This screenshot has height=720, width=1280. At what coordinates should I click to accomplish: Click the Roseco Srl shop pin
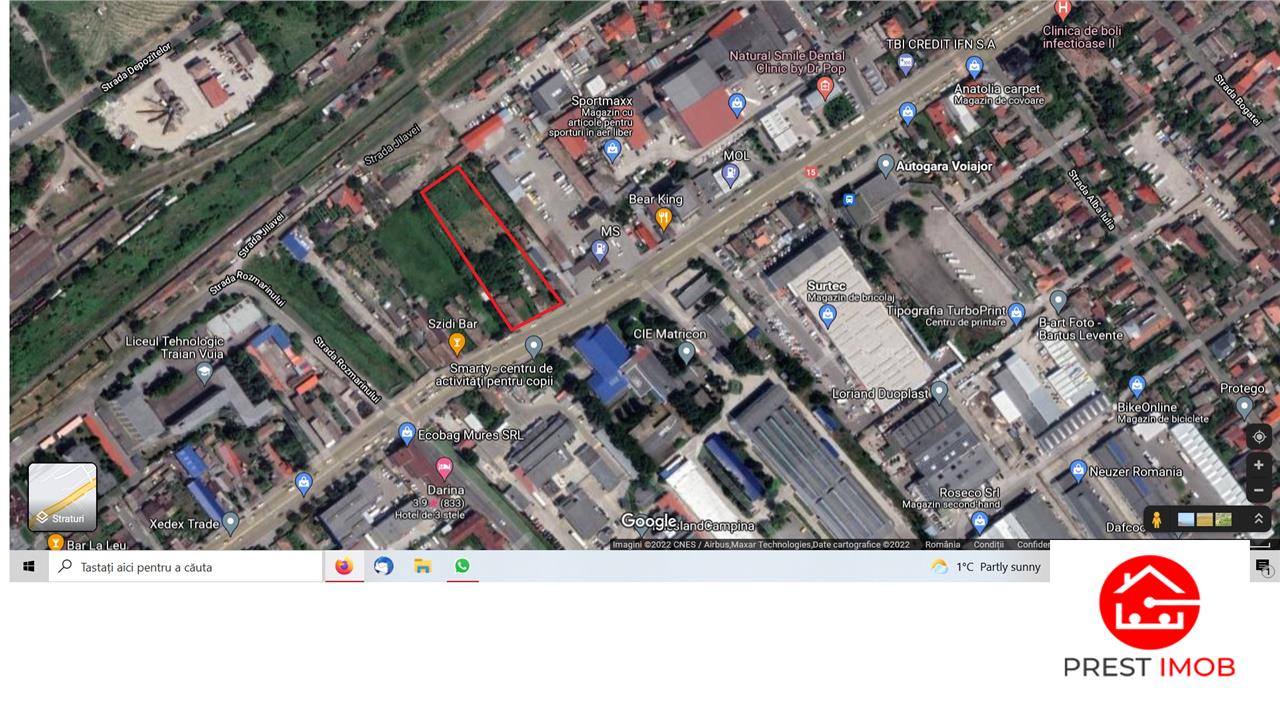979,522
